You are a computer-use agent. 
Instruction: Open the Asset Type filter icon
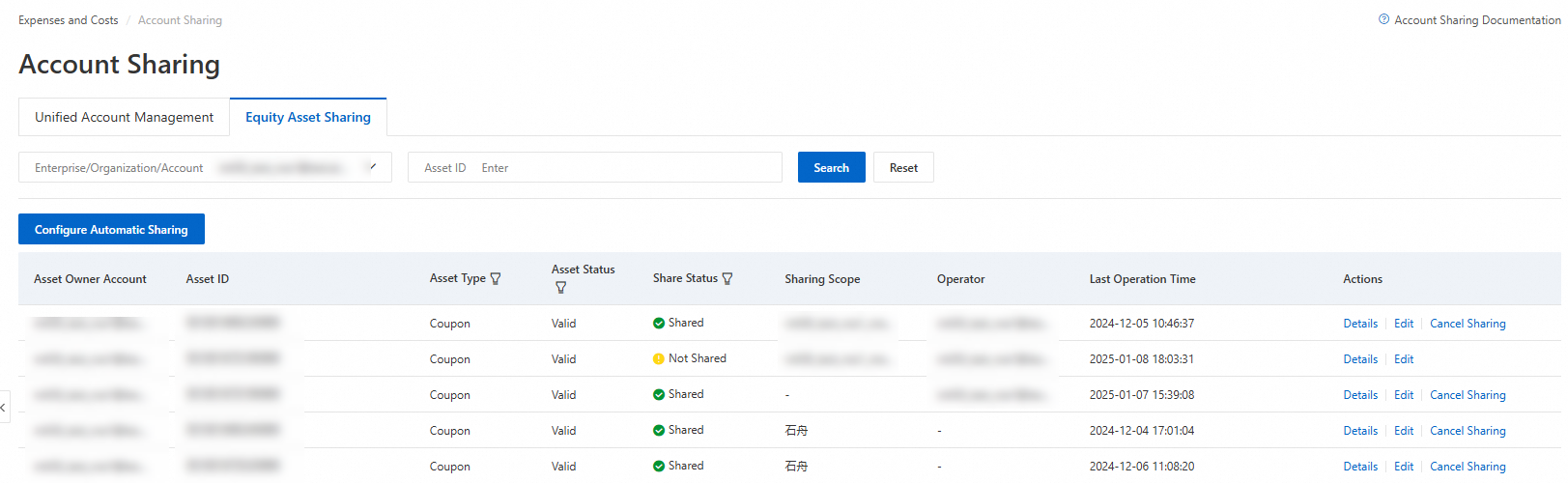click(496, 279)
